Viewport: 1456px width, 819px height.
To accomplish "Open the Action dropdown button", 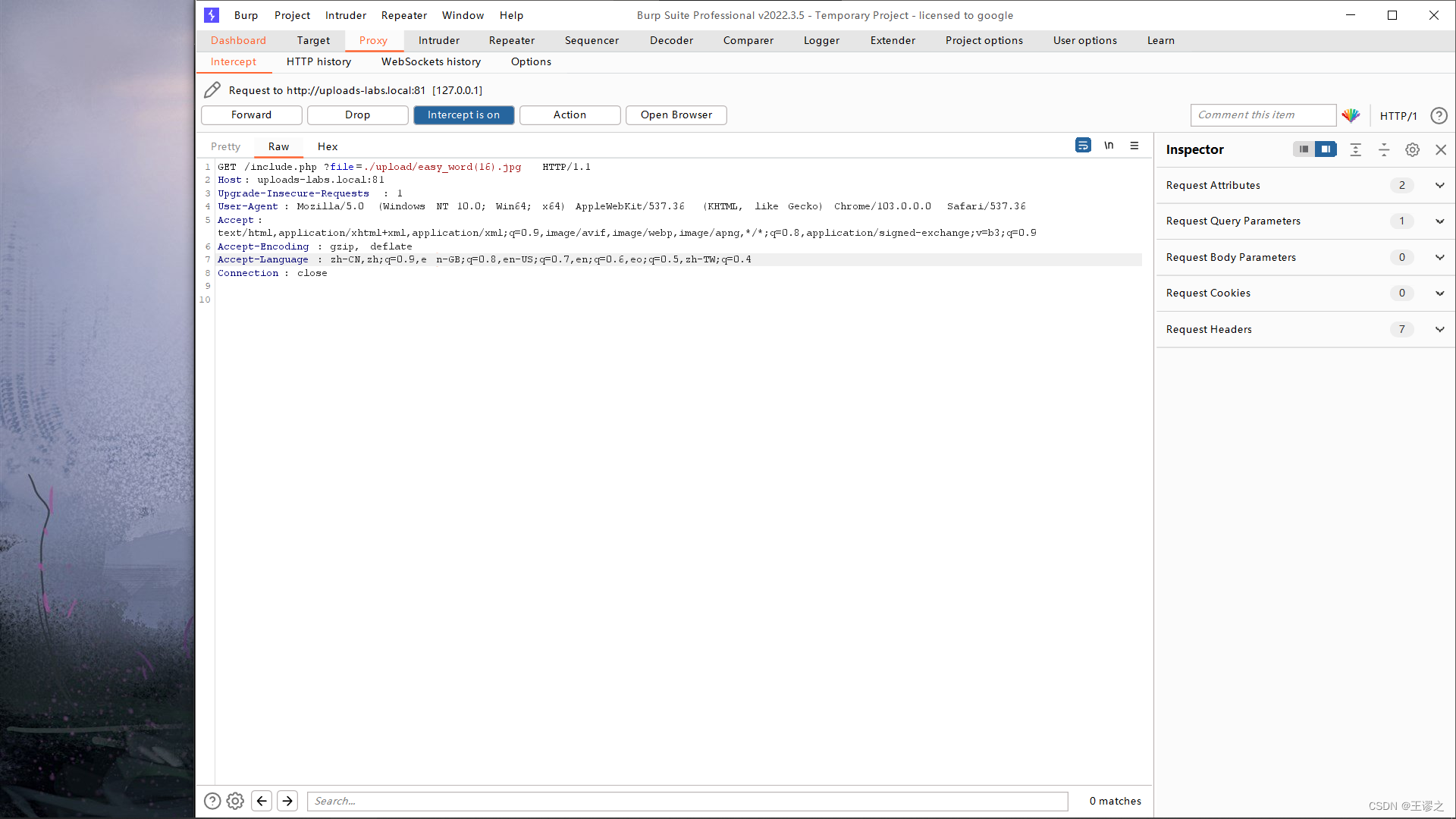I will (x=570, y=115).
